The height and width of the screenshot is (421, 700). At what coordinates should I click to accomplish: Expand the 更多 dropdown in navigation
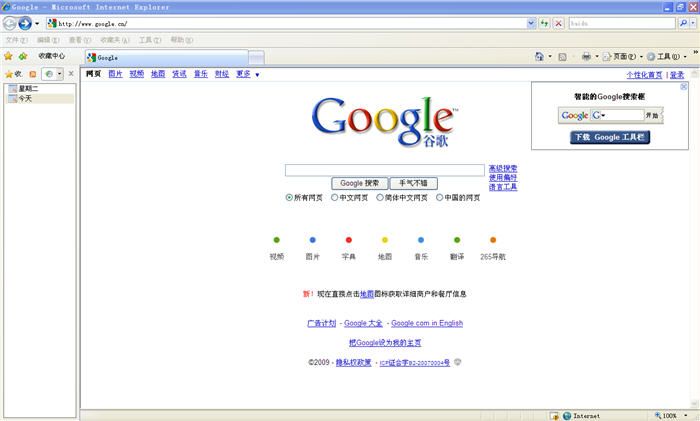click(248, 74)
